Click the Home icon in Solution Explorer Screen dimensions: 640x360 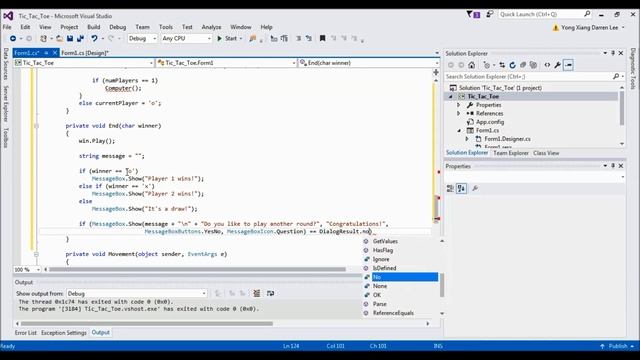(471, 65)
